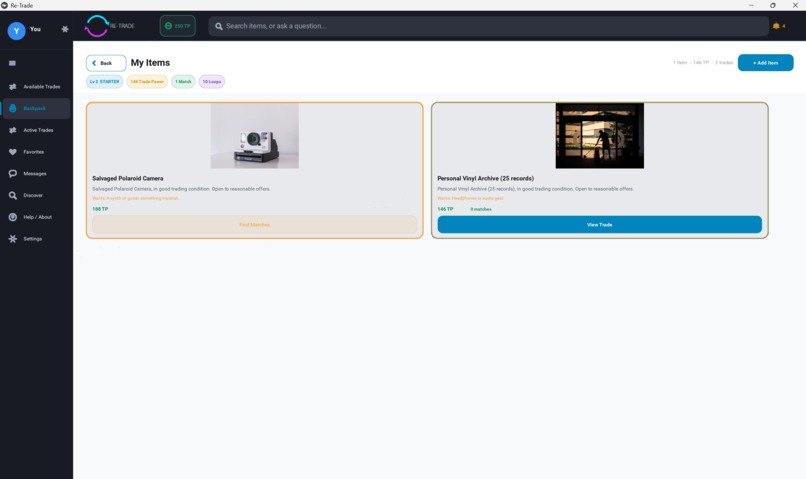The width and height of the screenshot is (806, 479).
Task: Click the Active Trades icon
Action: click(x=12, y=131)
